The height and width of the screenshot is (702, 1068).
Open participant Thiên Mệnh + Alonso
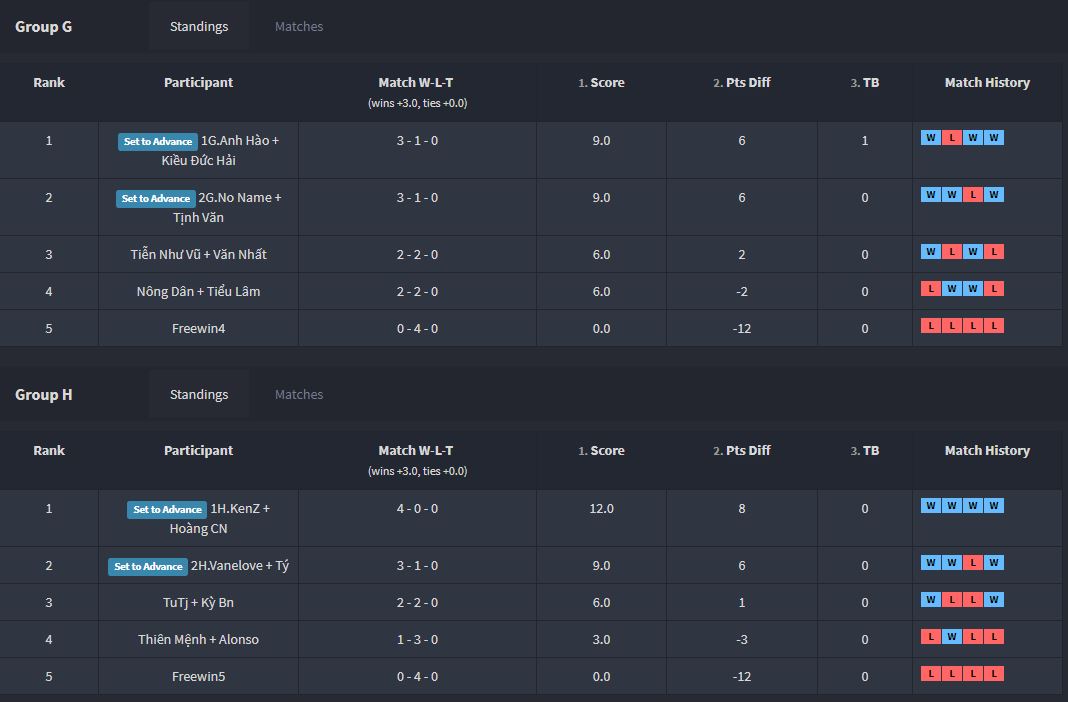tap(198, 639)
